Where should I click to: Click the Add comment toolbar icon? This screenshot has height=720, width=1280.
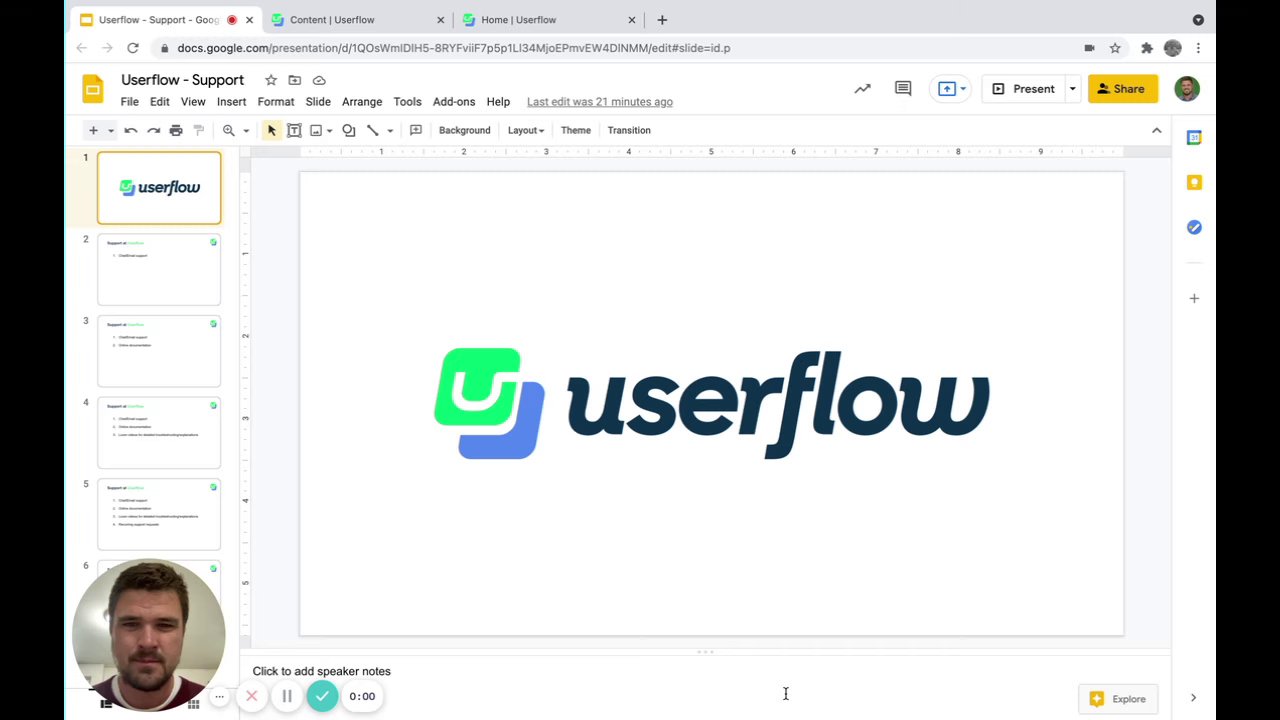[416, 130]
